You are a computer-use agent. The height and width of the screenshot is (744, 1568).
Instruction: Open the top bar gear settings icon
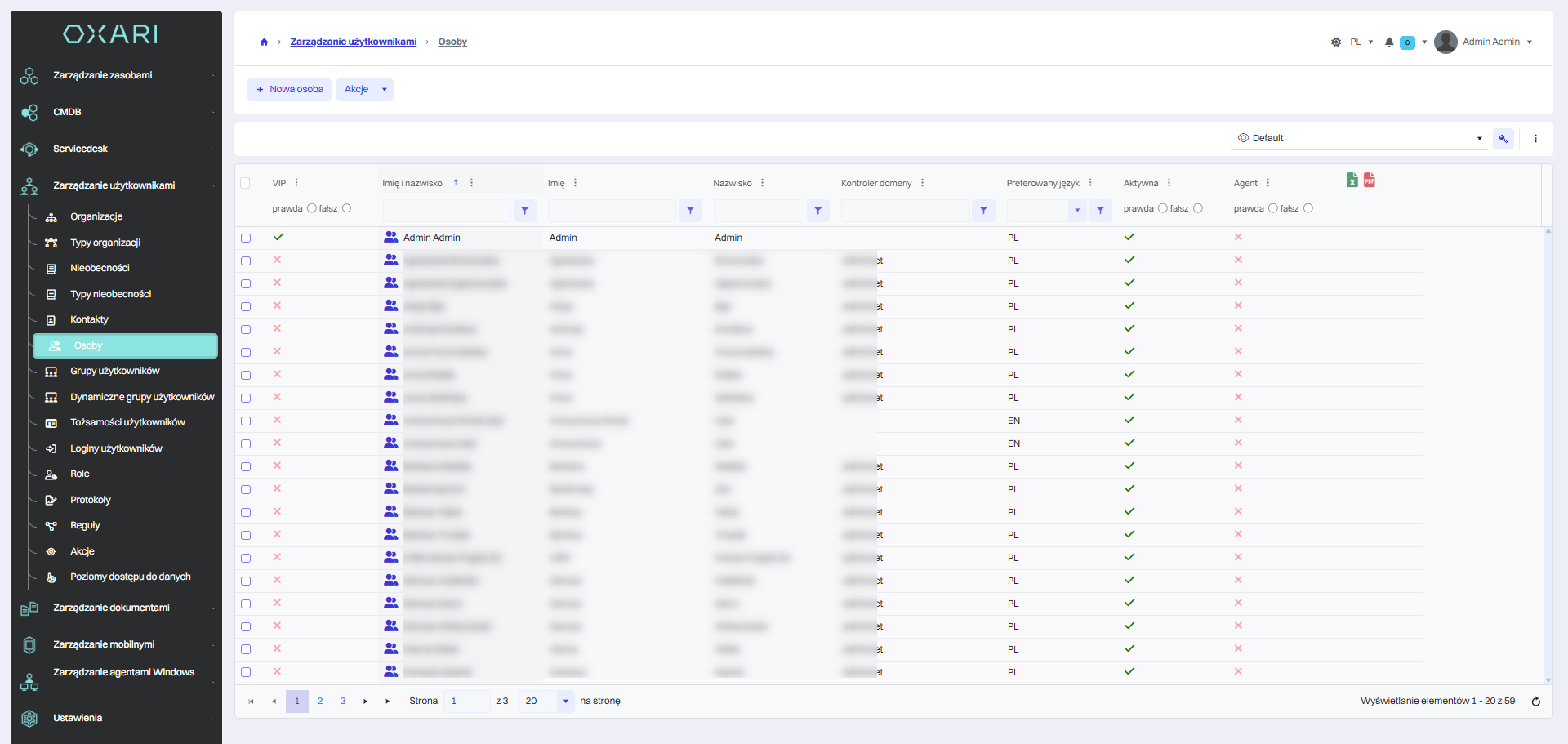click(x=1336, y=42)
